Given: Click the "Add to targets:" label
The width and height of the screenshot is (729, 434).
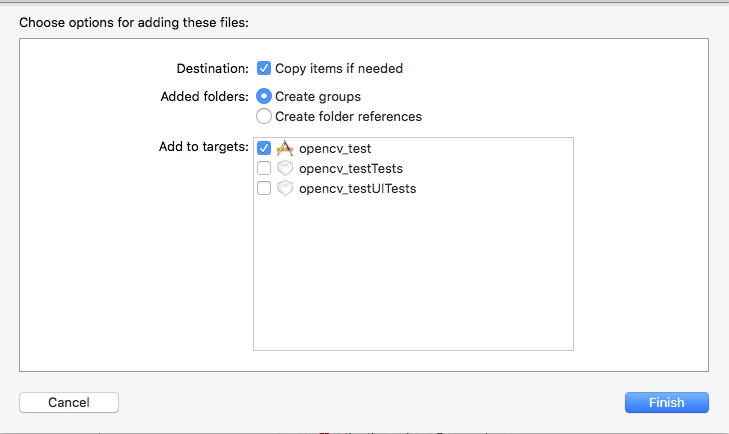Looking at the screenshot, I should tap(203, 146).
